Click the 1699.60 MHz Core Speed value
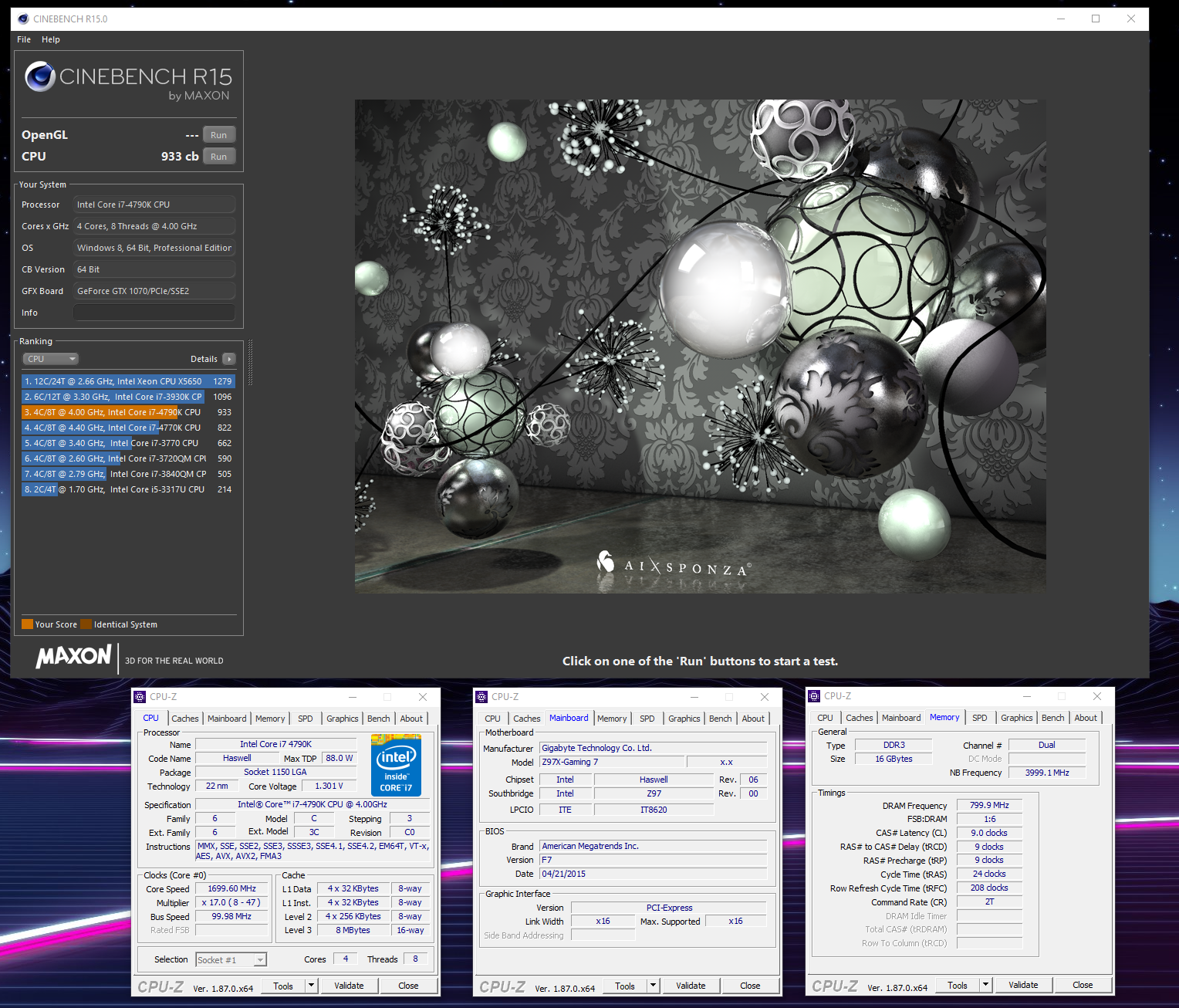This screenshot has width=1179, height=1008. [231, 888]
